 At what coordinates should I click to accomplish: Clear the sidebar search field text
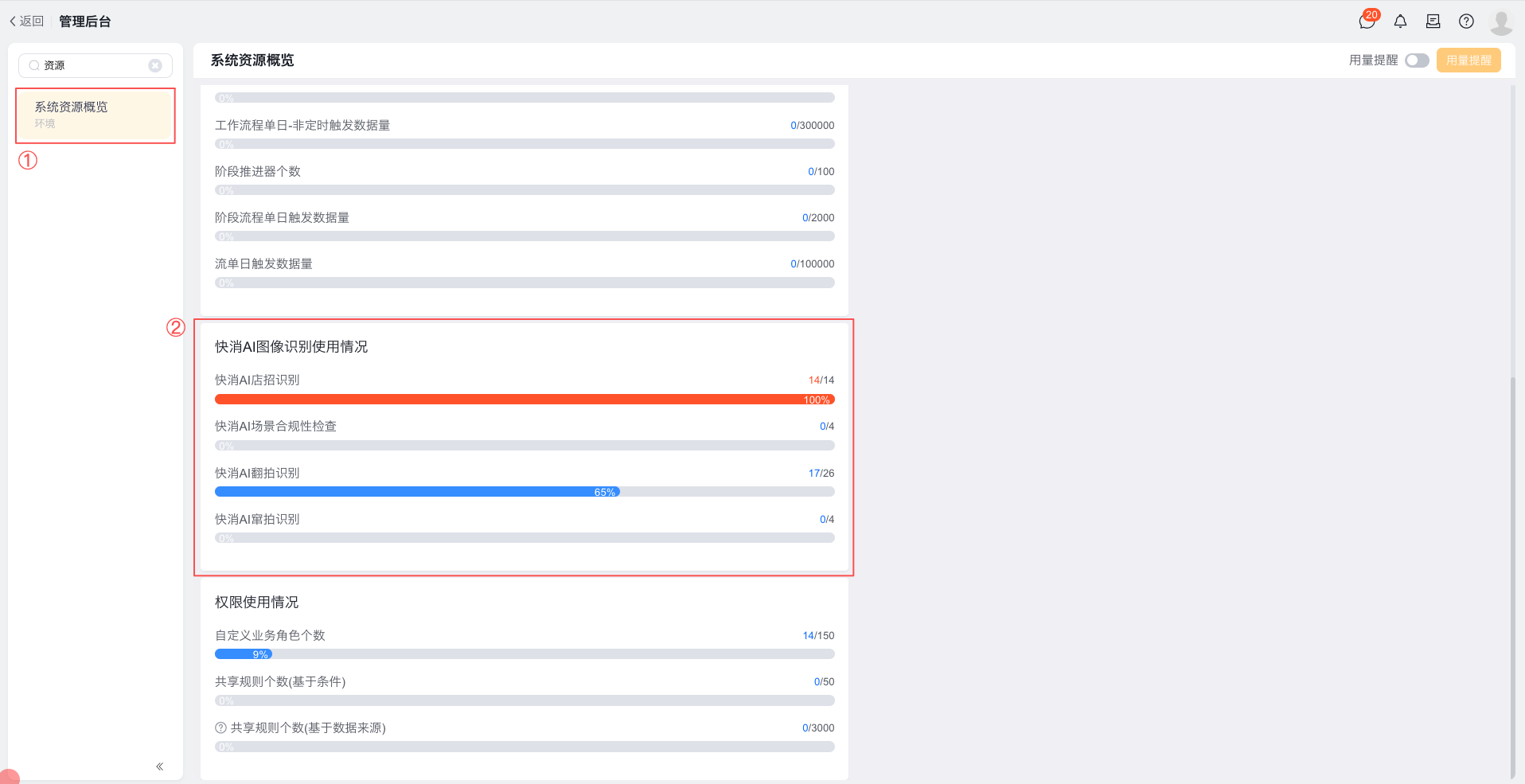pyautogui.click(x=155, y=65)
